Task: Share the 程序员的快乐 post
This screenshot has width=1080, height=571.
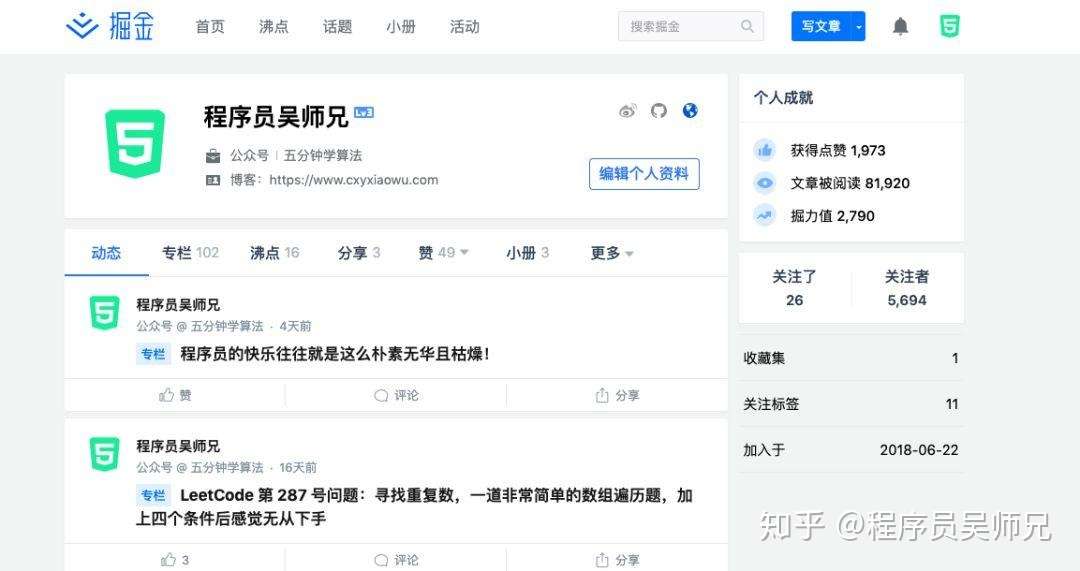Action: pyautogui.click(x=617, y=395)
